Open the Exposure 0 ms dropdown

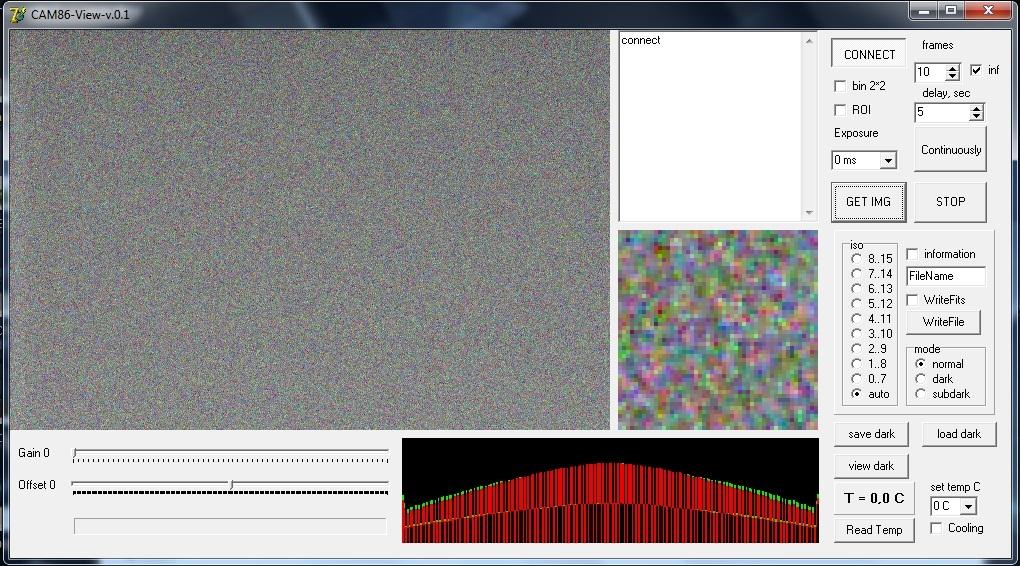[x=887, y=160]
